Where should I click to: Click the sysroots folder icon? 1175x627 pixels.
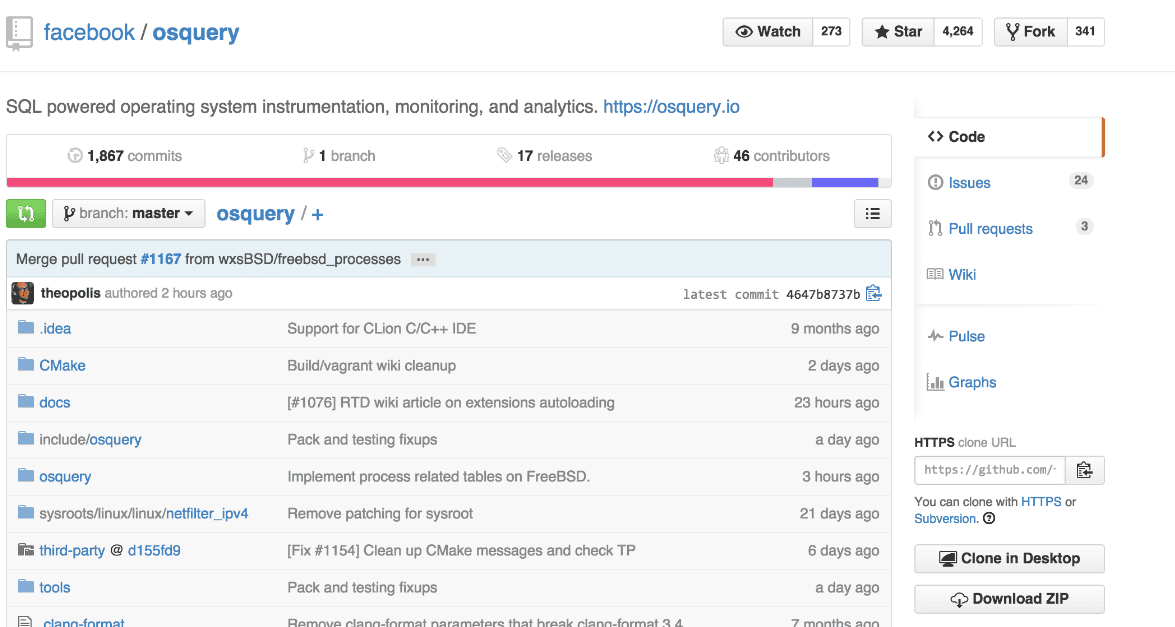point(26,512)
